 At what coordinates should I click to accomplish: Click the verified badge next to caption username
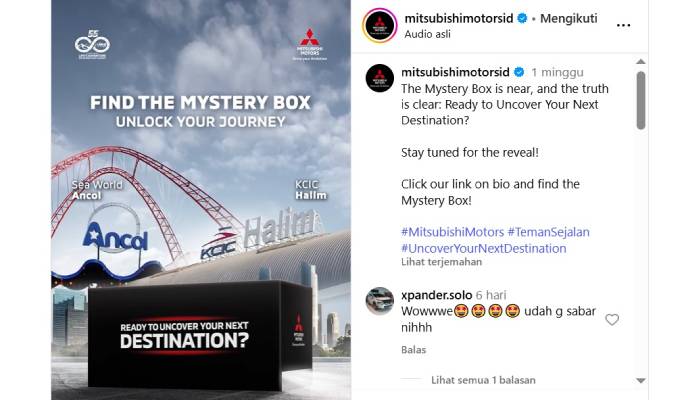coord(519,72)
